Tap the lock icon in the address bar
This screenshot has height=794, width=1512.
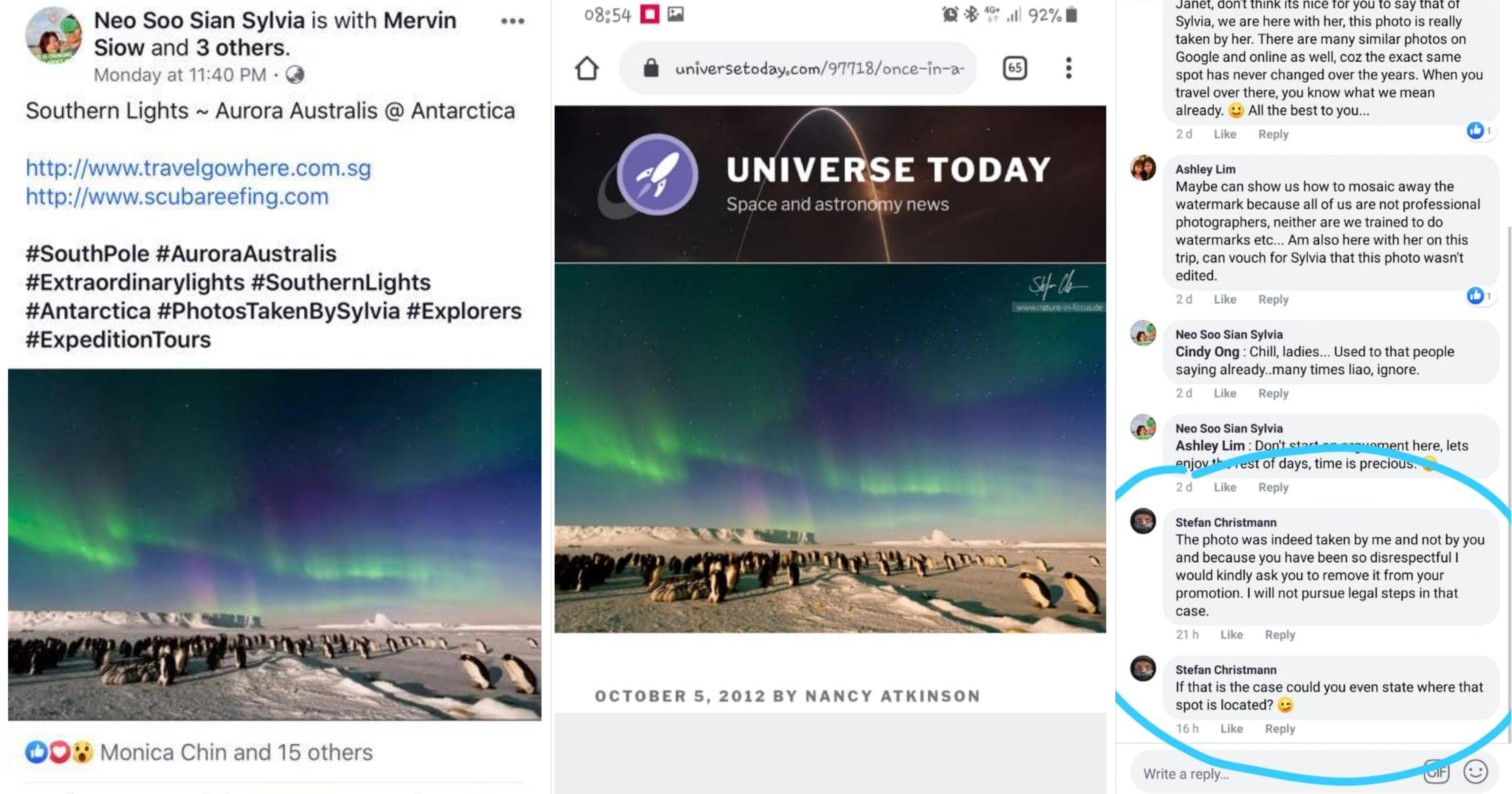pos(651,68)
